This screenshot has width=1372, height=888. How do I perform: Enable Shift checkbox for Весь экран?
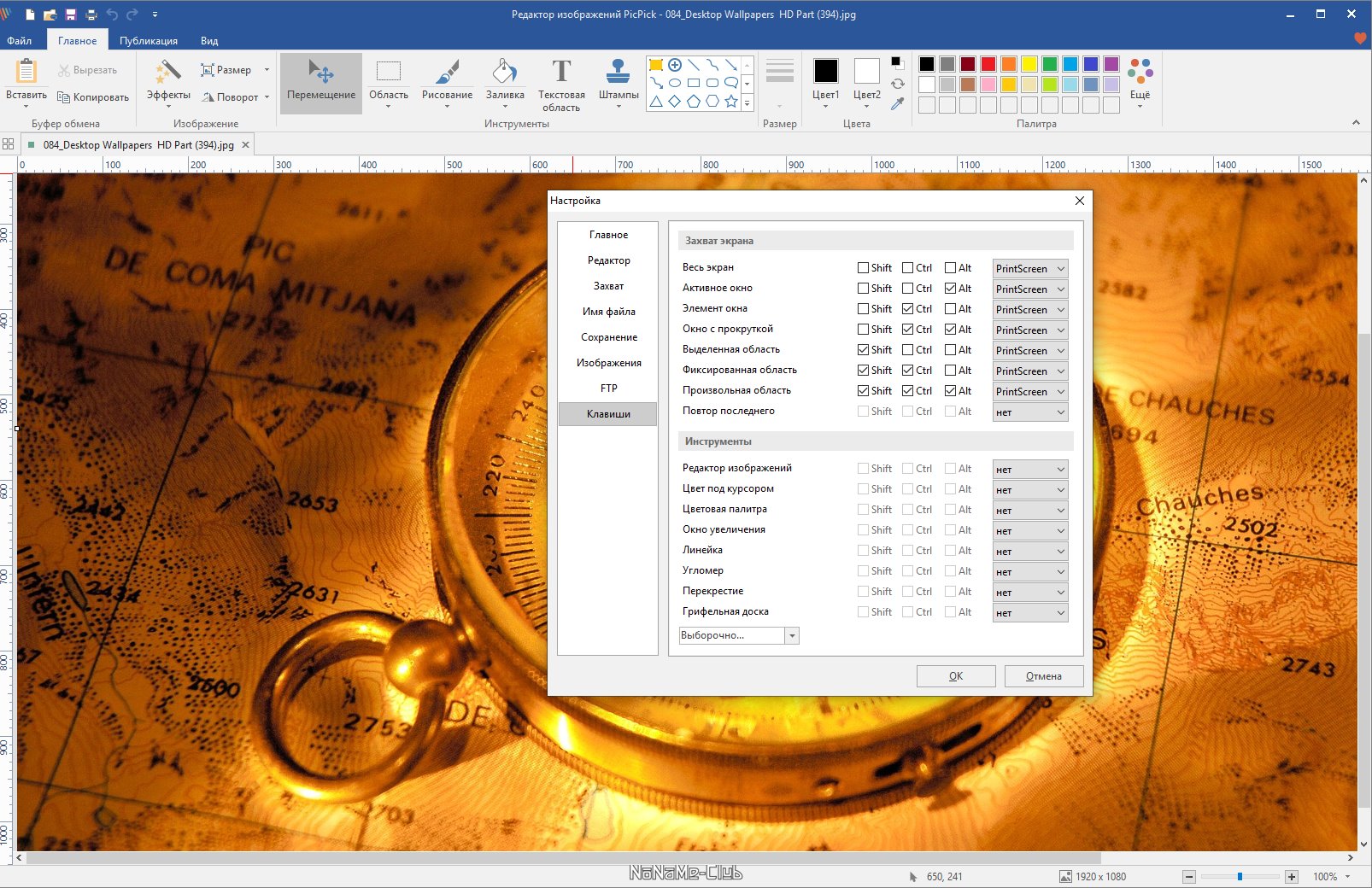coord(863,268)
